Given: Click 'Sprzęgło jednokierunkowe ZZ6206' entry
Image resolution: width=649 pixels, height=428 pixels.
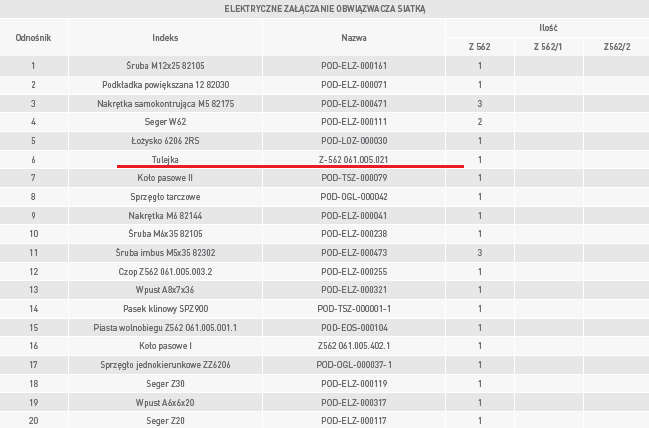Looking at the screenshot, I should pyautogui.click(x=165, y=364).
